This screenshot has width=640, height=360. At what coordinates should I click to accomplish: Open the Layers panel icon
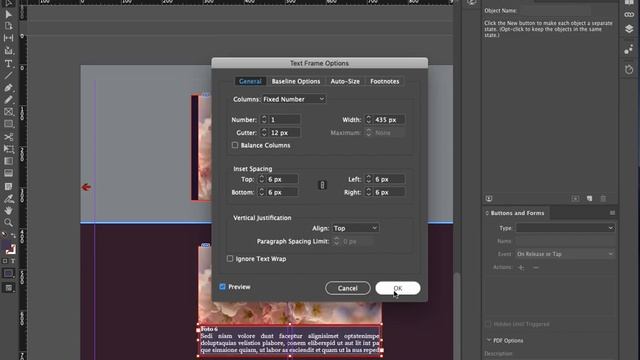pyautogui.click(x=629, y=29)
